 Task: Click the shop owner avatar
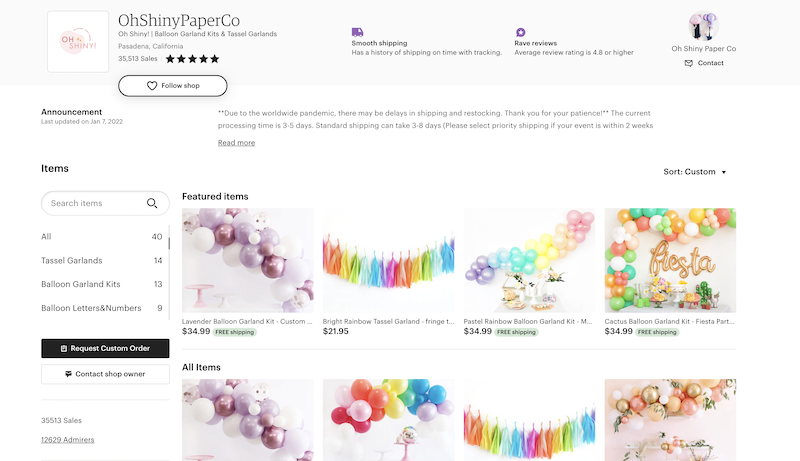[x=704, y=25]
